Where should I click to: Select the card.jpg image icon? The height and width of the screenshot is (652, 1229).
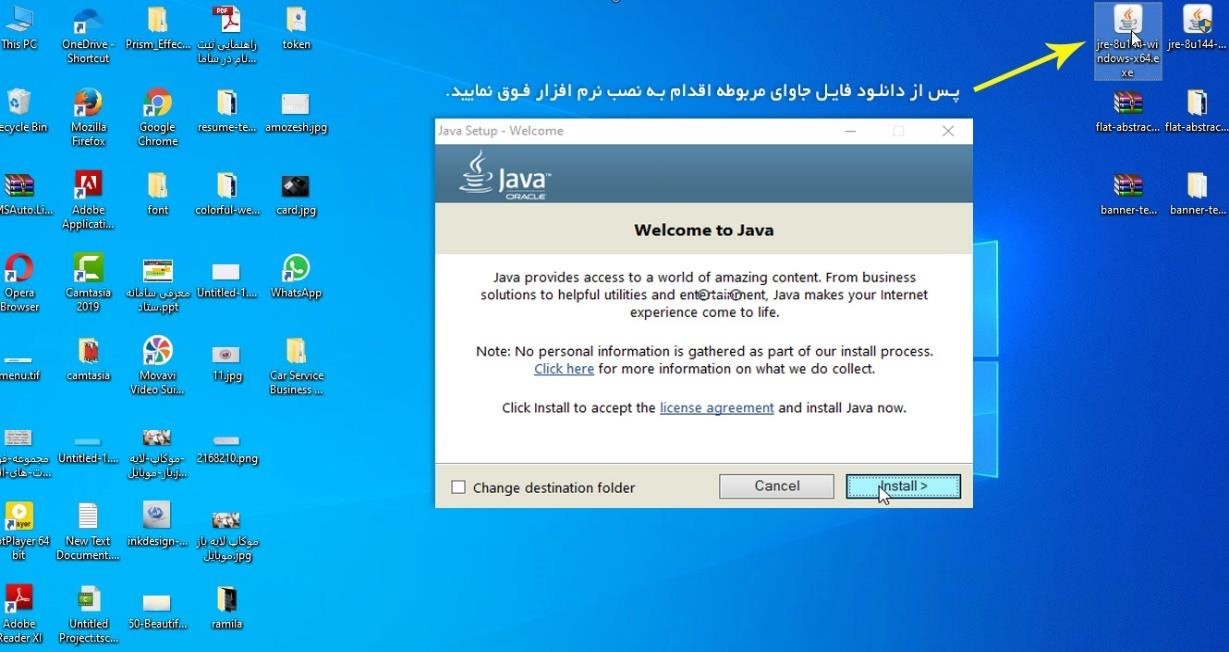pyautogui.click(x=296, y=193)
